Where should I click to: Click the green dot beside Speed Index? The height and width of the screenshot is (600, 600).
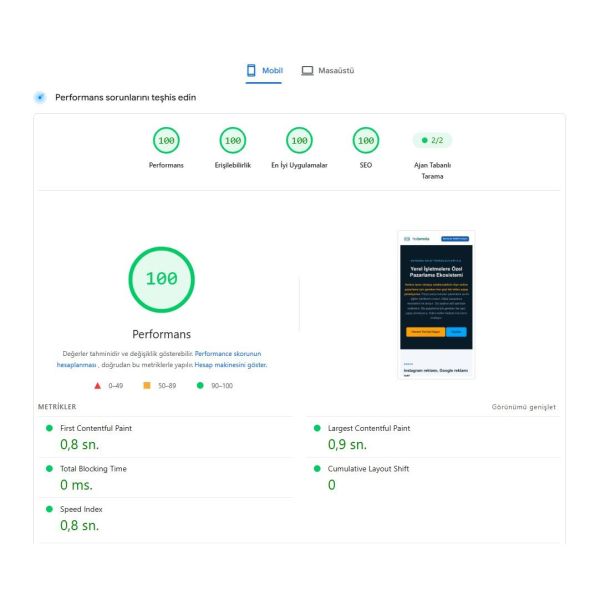pyautogui.click(x=49, y=509)
